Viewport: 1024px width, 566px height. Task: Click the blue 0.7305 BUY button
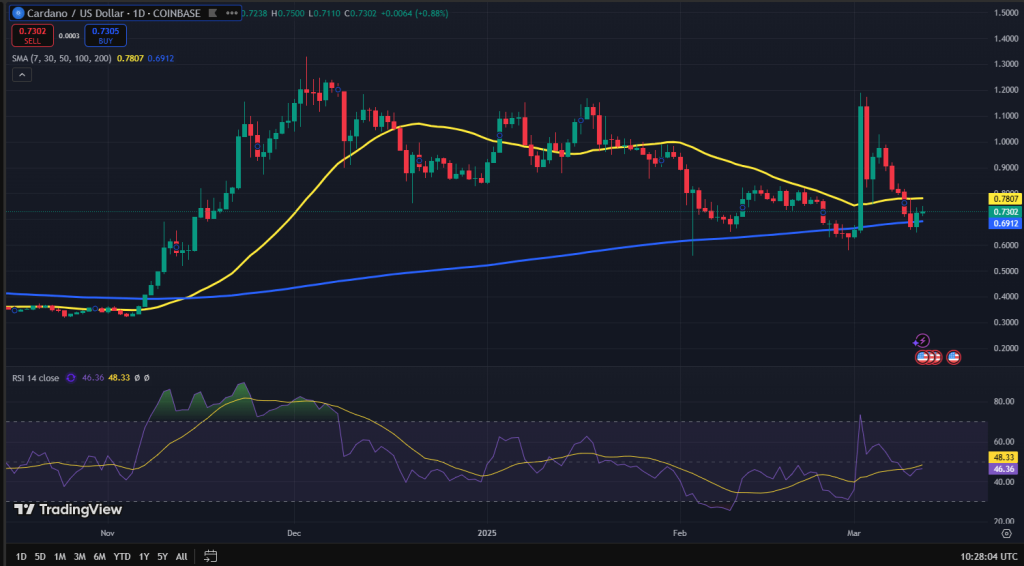[x=105, y=35]
